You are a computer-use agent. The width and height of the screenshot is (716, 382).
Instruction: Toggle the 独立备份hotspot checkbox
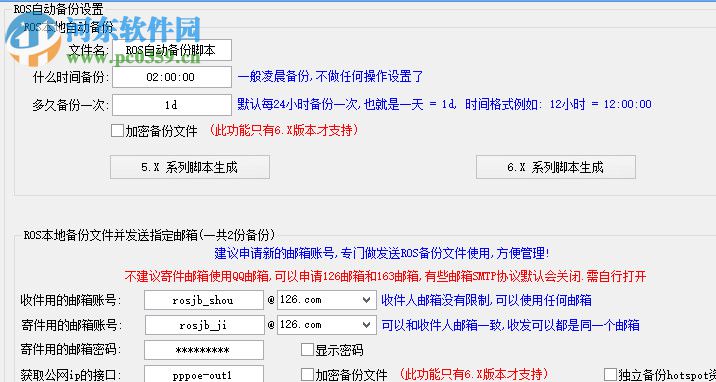click(x=611, y=375)
